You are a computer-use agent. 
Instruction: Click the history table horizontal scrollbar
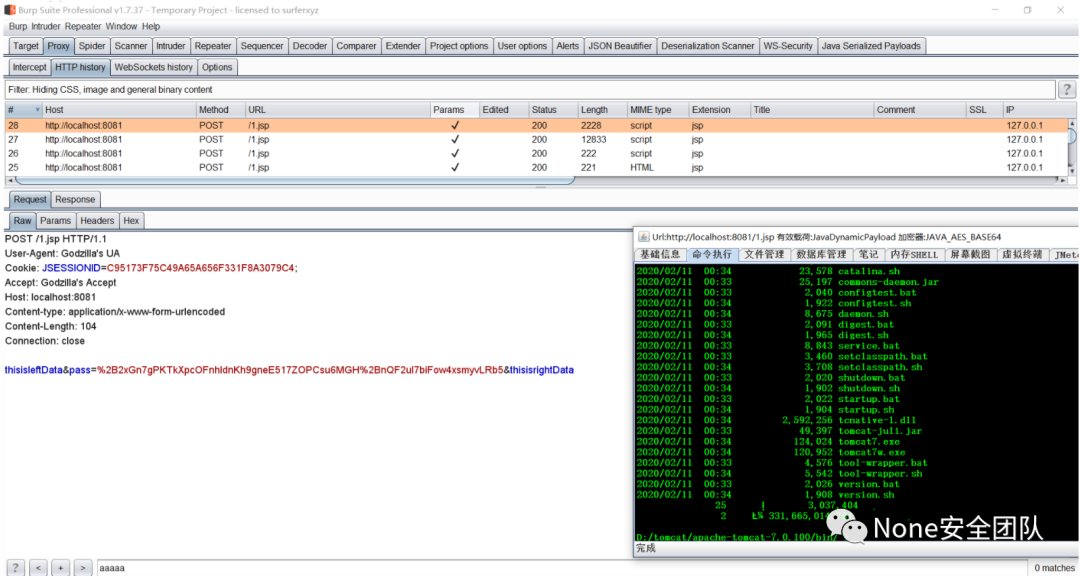pyautogui.click(x=295, y=180)
